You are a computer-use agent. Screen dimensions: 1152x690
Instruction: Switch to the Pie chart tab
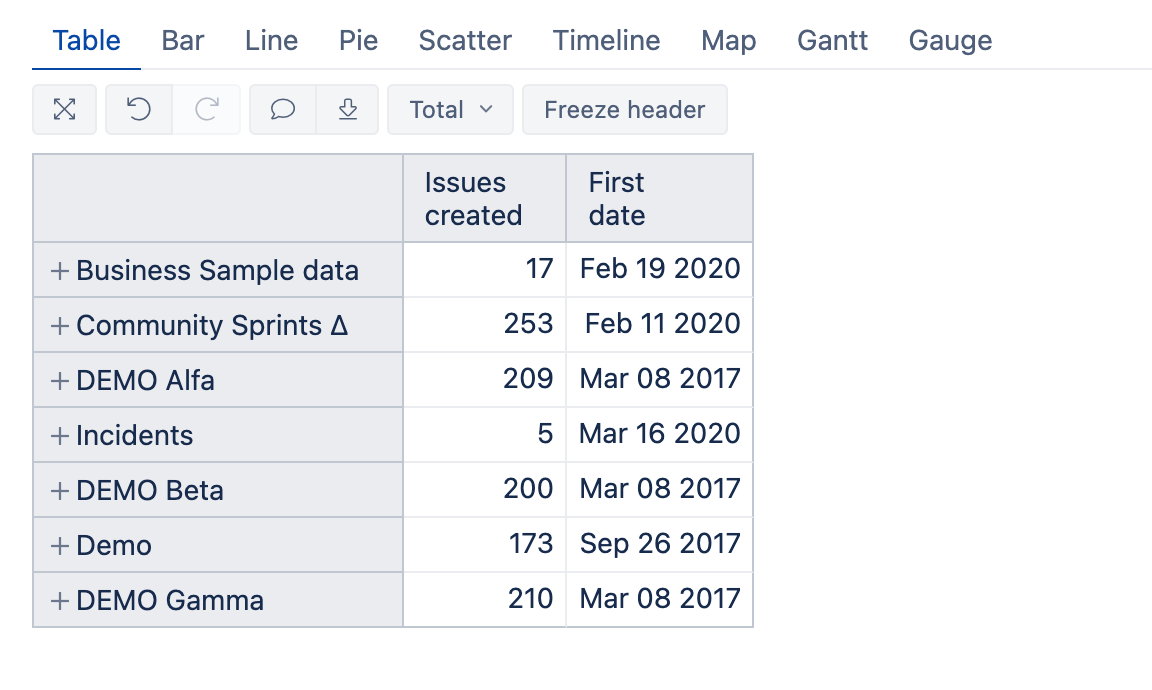point(359,40)
